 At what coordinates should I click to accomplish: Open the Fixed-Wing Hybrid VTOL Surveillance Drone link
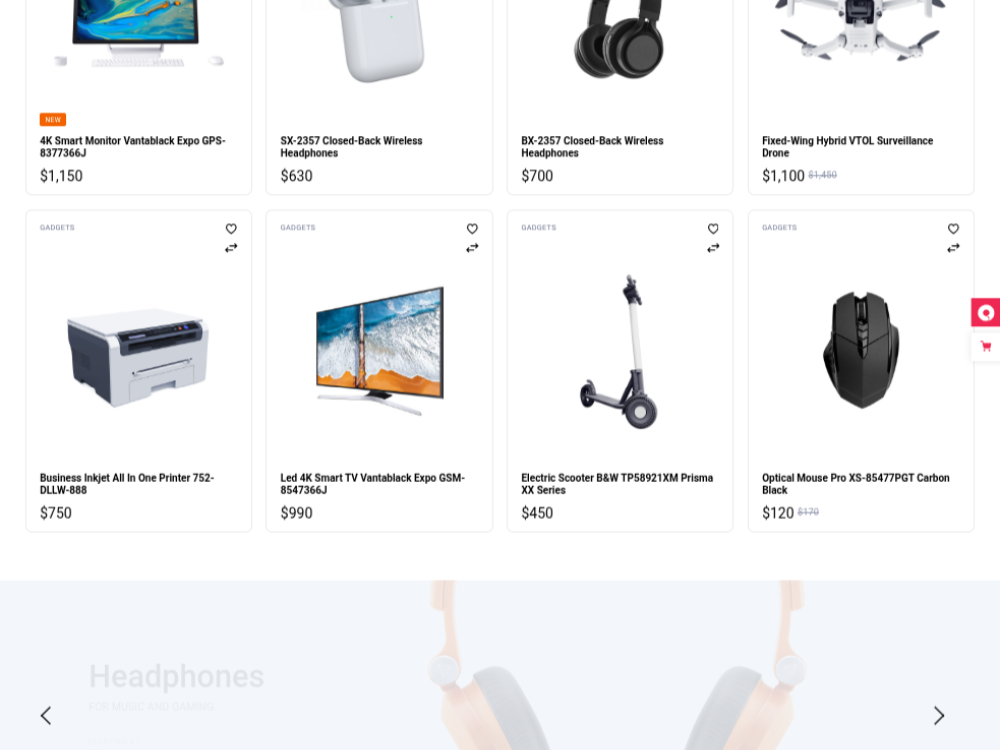[848, 147]
